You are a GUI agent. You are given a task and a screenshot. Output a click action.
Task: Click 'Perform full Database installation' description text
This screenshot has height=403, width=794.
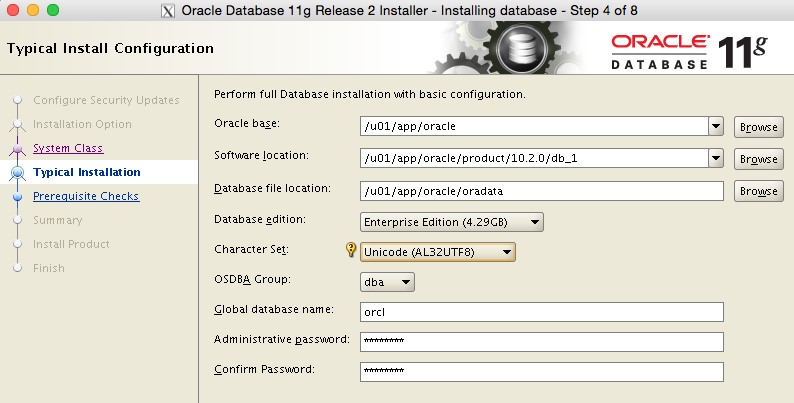[x=370, y=94]
